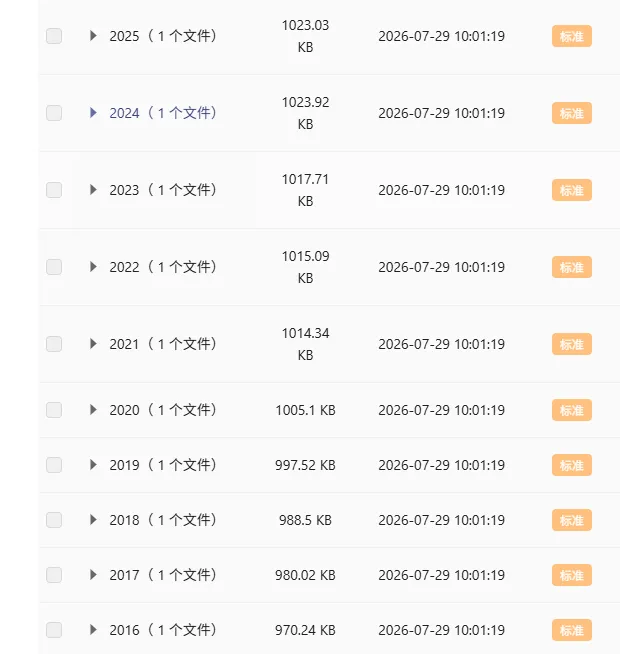Select the 1015.09 KB size cell
Screen dimensions: 620x654
305,267
